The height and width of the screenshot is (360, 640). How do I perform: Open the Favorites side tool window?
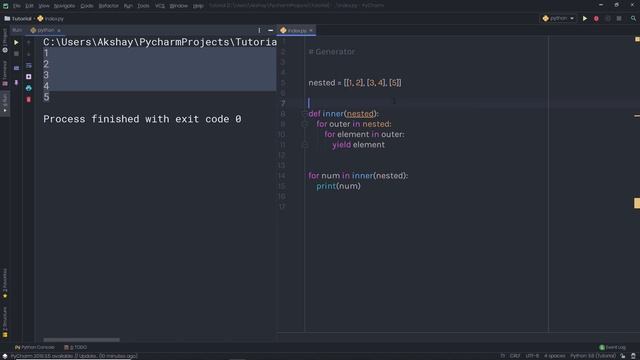(x=5, y=283)
